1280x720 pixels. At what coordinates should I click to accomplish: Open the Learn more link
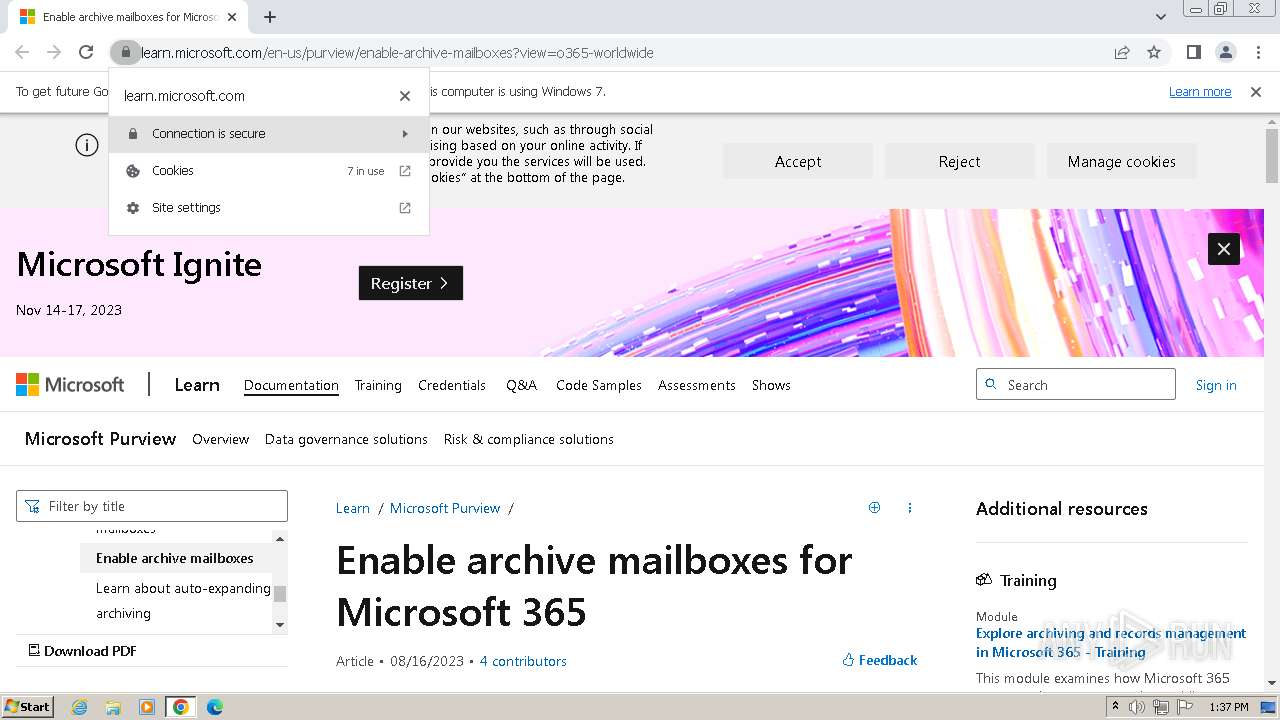[1200, 92]
